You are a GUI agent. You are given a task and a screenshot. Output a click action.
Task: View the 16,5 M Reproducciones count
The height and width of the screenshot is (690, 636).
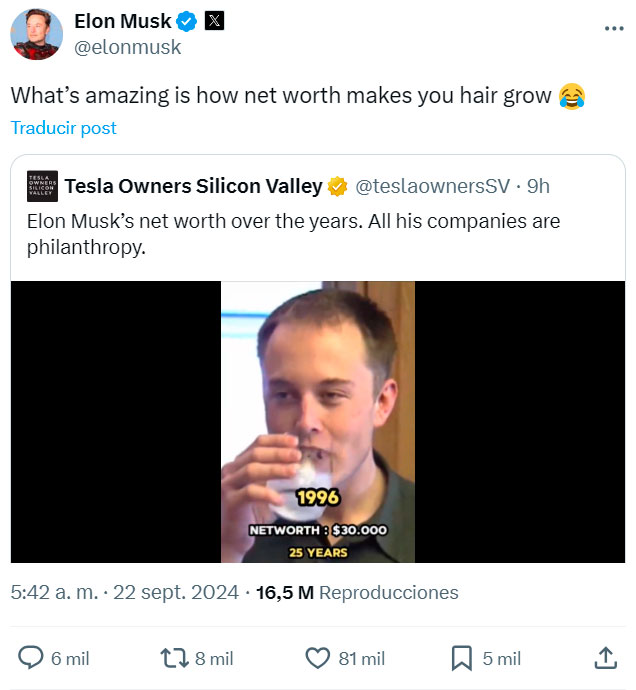pos(357,592)
